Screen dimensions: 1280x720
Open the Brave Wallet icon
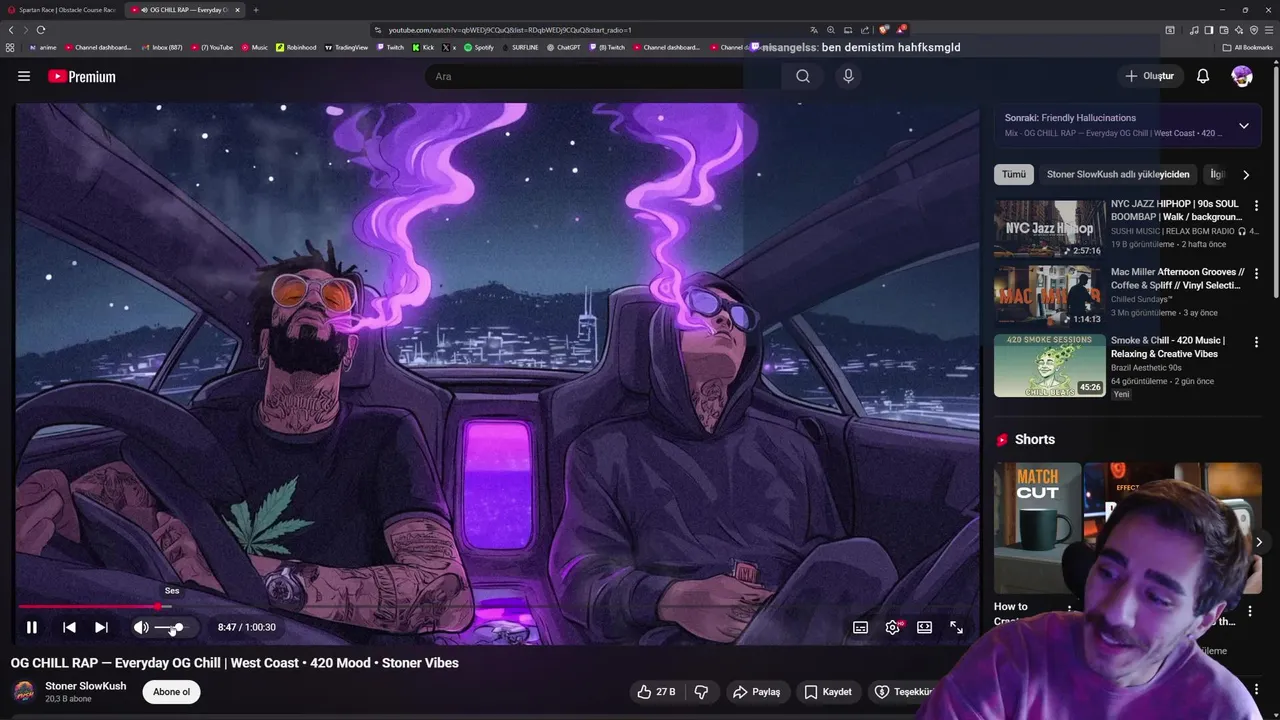(1223, 30)
